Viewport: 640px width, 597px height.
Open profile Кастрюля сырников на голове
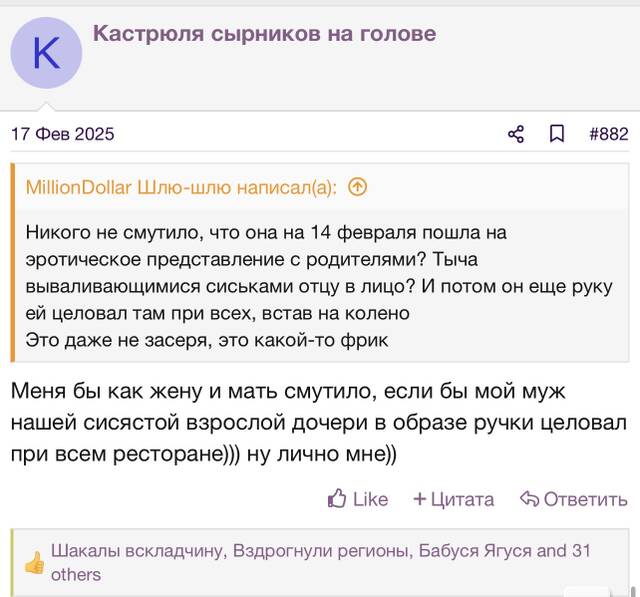264,33
